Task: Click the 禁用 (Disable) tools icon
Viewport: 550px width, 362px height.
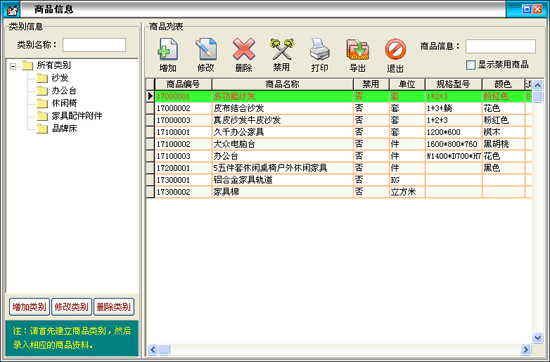Action: [282, 49]
